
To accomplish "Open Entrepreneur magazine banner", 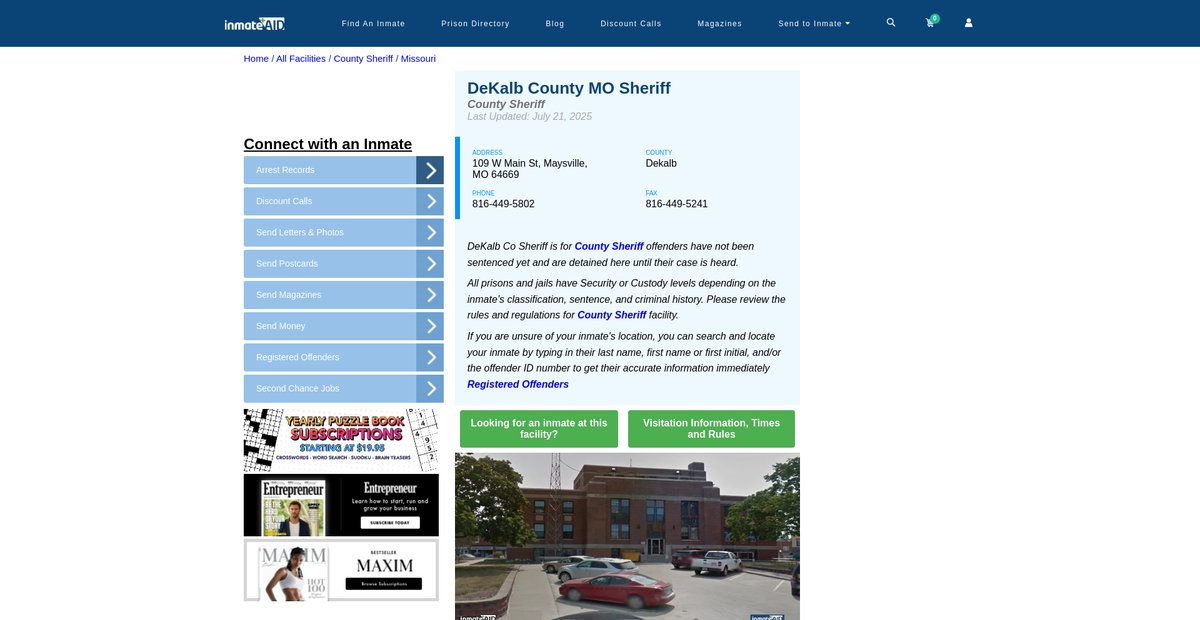I will [x=341, y=505].
